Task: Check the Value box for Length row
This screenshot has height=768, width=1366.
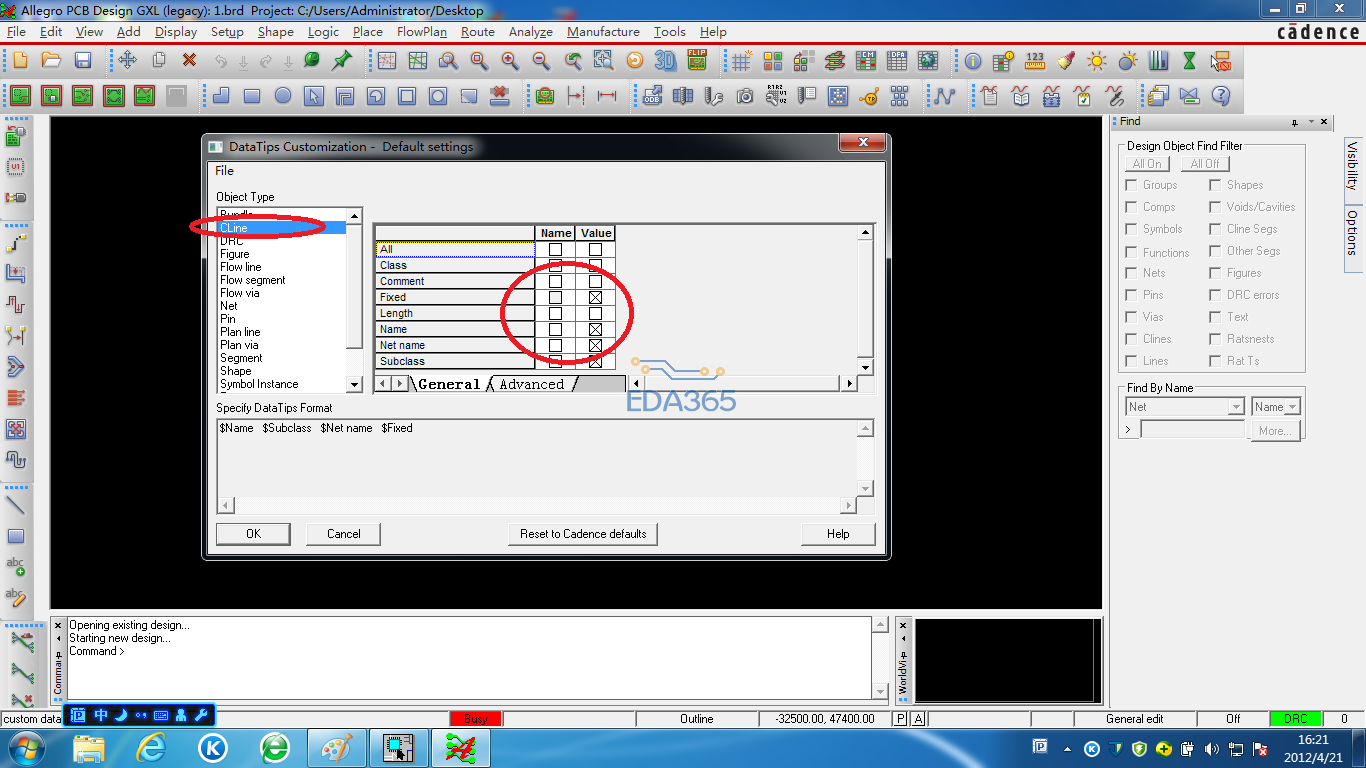Action: tap(596, 313)
